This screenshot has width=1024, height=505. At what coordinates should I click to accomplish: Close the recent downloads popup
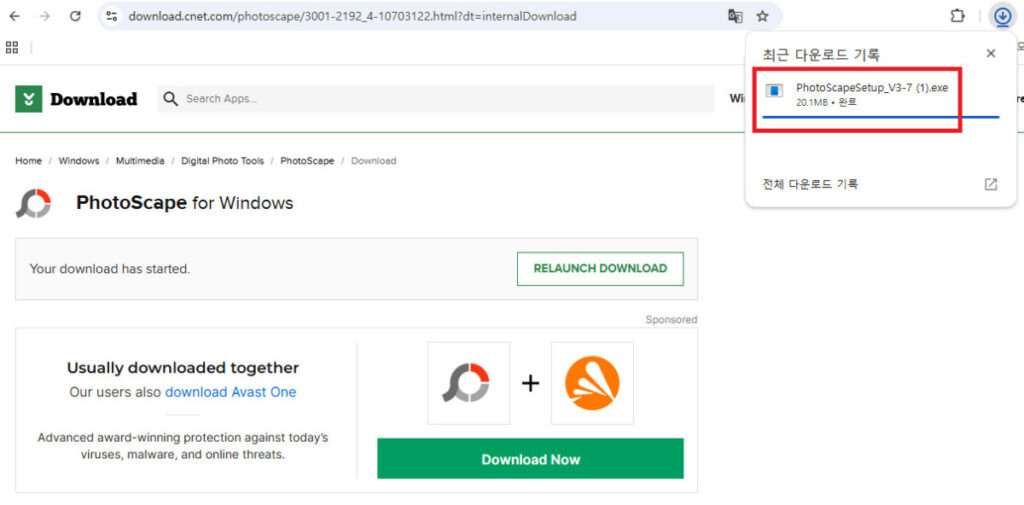(991, 54)
